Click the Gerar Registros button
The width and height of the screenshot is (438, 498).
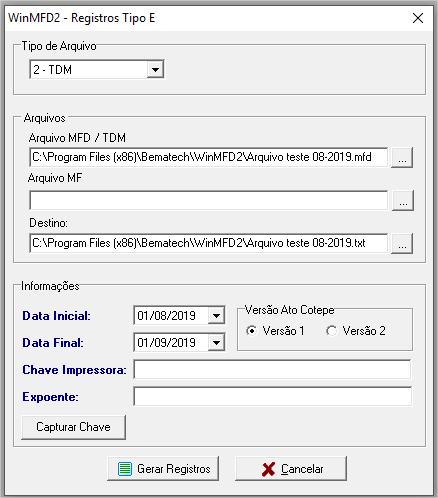tap(163, 469)
